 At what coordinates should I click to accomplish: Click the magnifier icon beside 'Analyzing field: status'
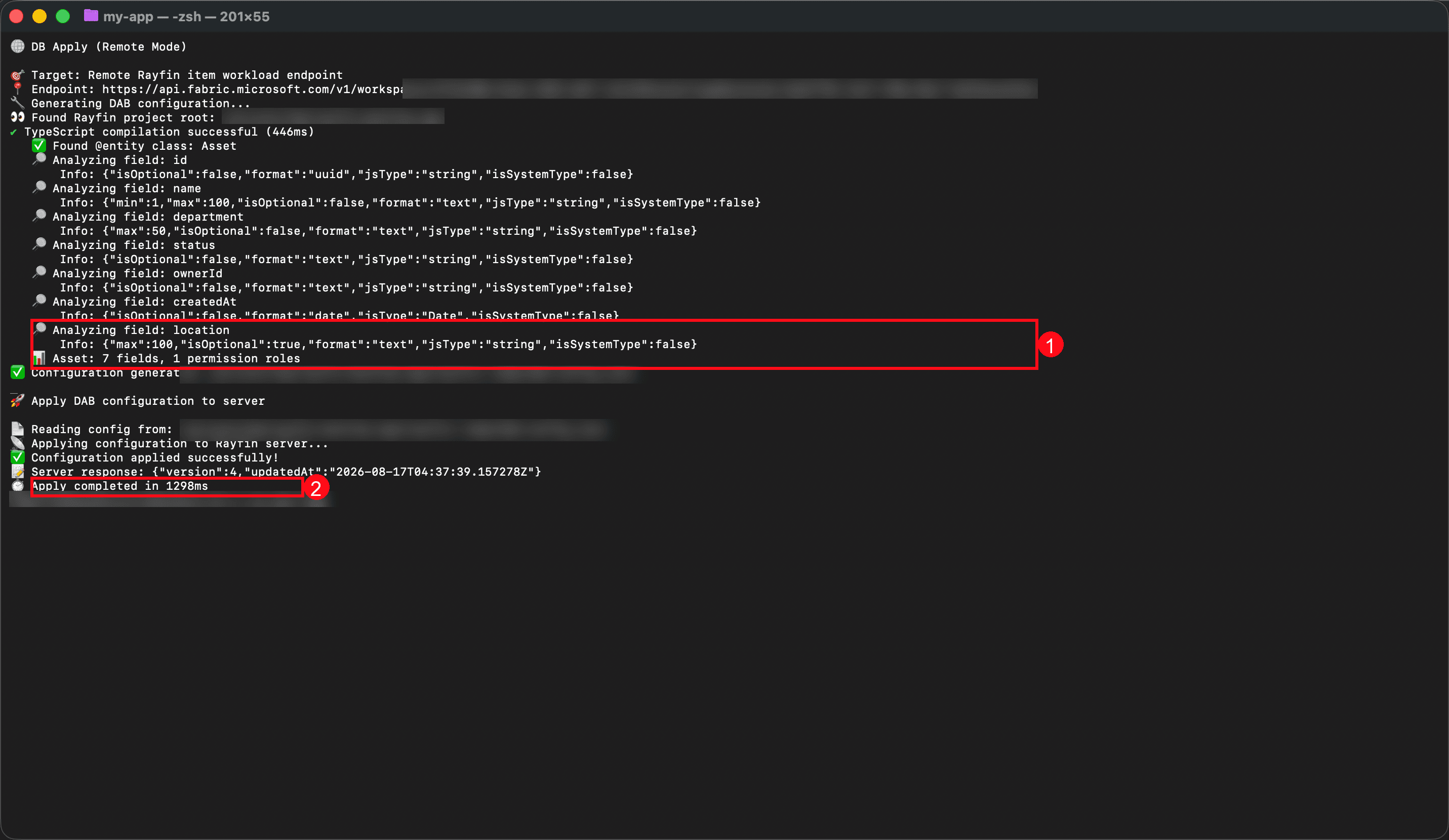pos(39,245)
